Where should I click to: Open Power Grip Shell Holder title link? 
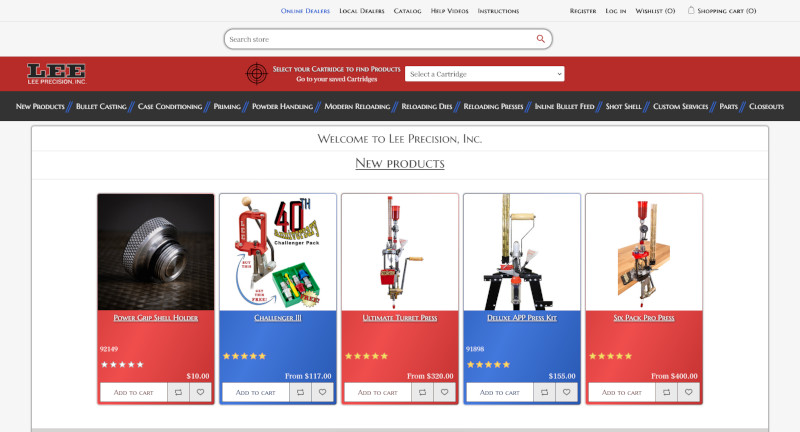(156, 318)
